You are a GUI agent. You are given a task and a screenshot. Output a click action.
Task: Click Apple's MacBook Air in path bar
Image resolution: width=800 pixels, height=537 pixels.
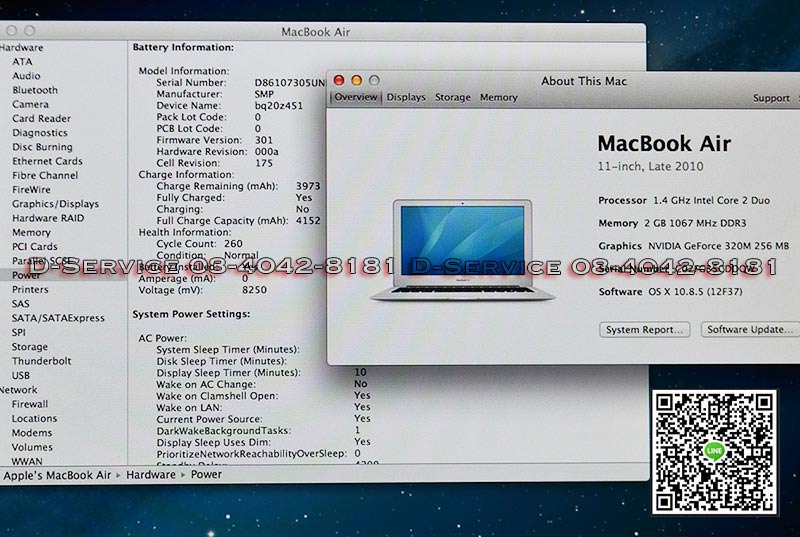pos(57,475)
